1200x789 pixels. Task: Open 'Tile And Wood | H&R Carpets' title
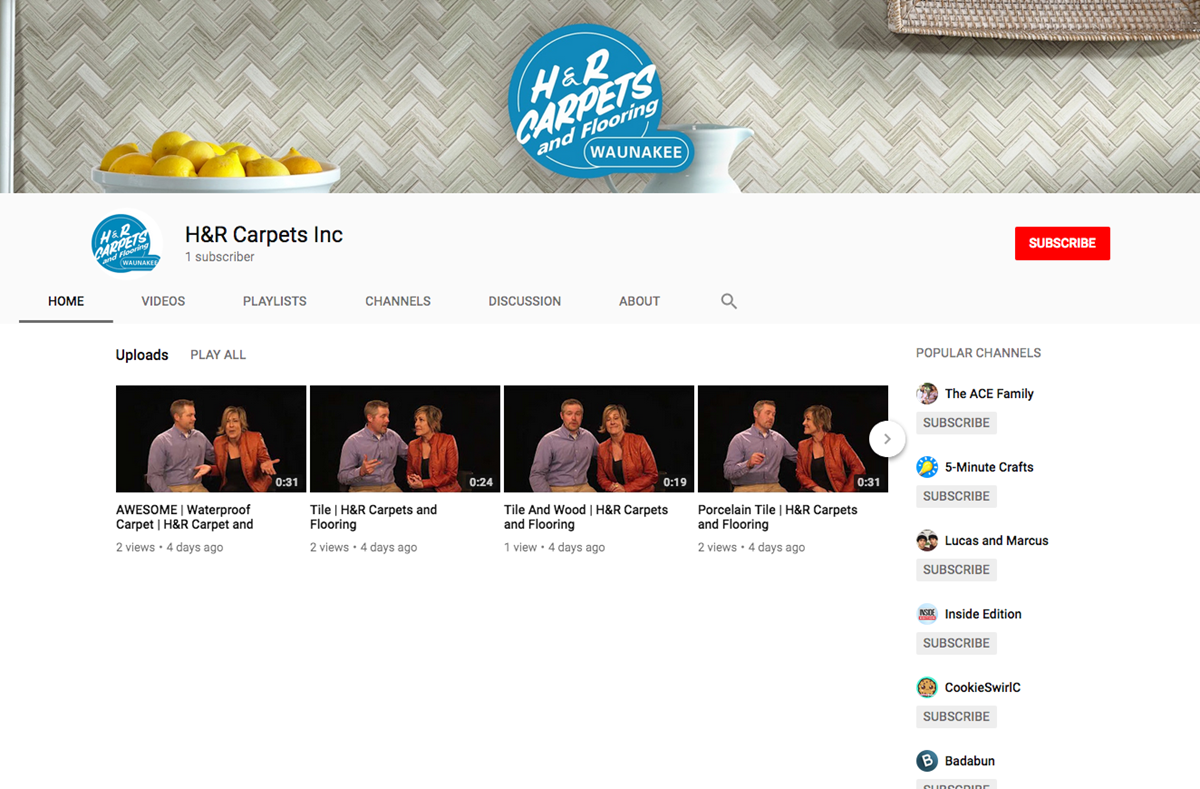tap(586, 517)
